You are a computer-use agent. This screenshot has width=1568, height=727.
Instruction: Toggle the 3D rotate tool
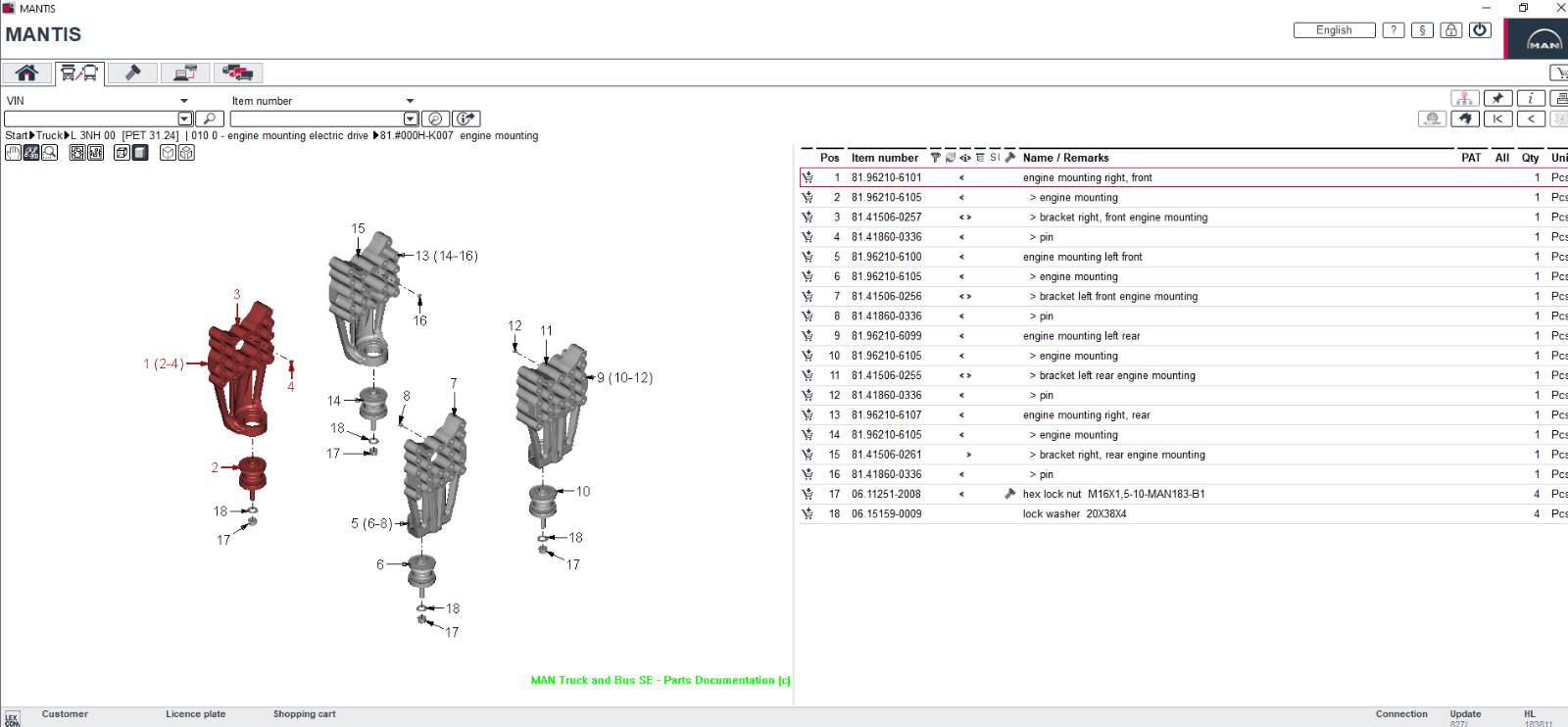coord(31,153)
